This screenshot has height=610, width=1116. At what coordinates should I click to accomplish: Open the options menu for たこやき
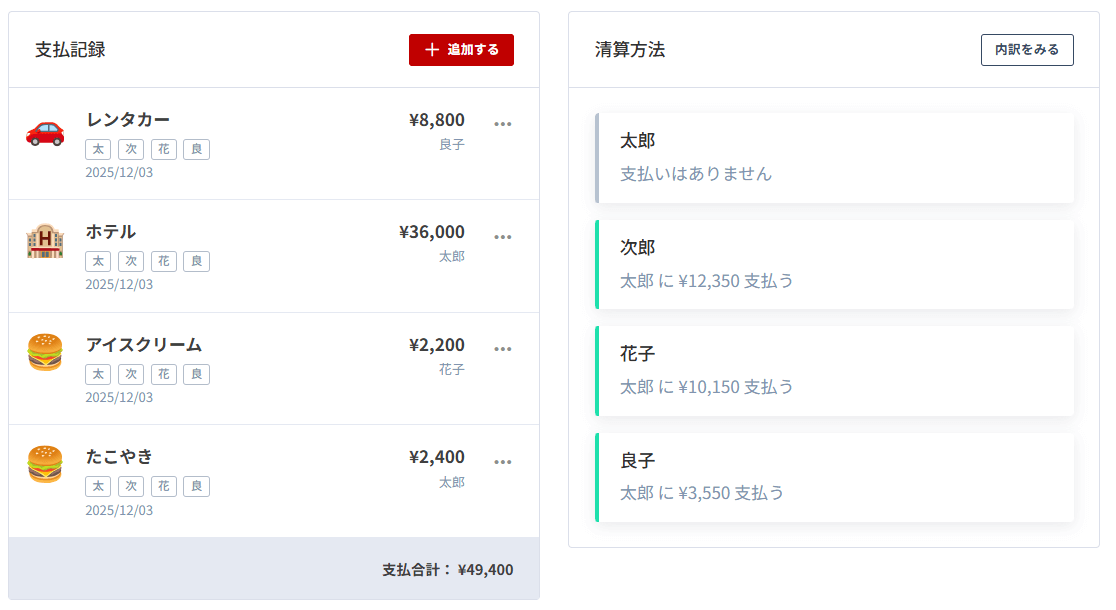(503, 461)
